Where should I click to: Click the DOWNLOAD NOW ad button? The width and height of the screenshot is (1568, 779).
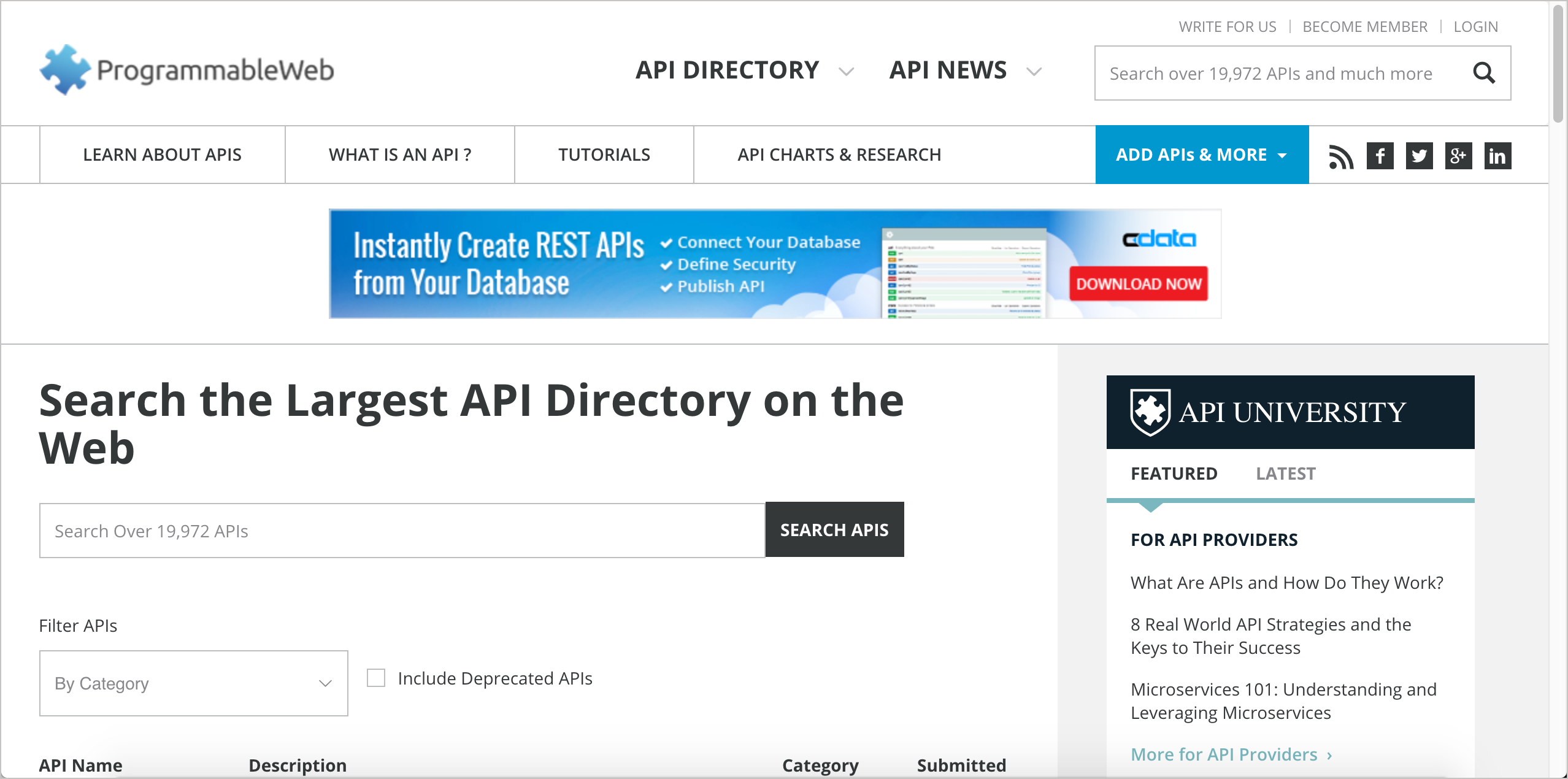coord(1139,283)
